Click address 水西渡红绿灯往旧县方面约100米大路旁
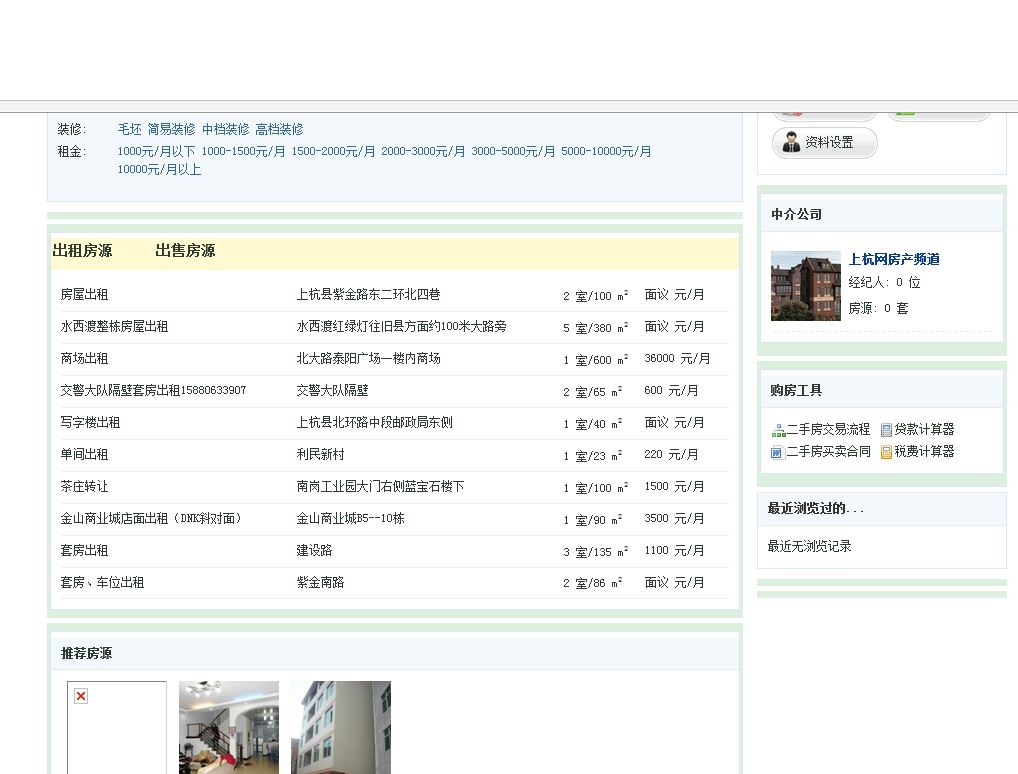Image resolution: width=1018 pixels, height=774 pixels. pos(401,327)
